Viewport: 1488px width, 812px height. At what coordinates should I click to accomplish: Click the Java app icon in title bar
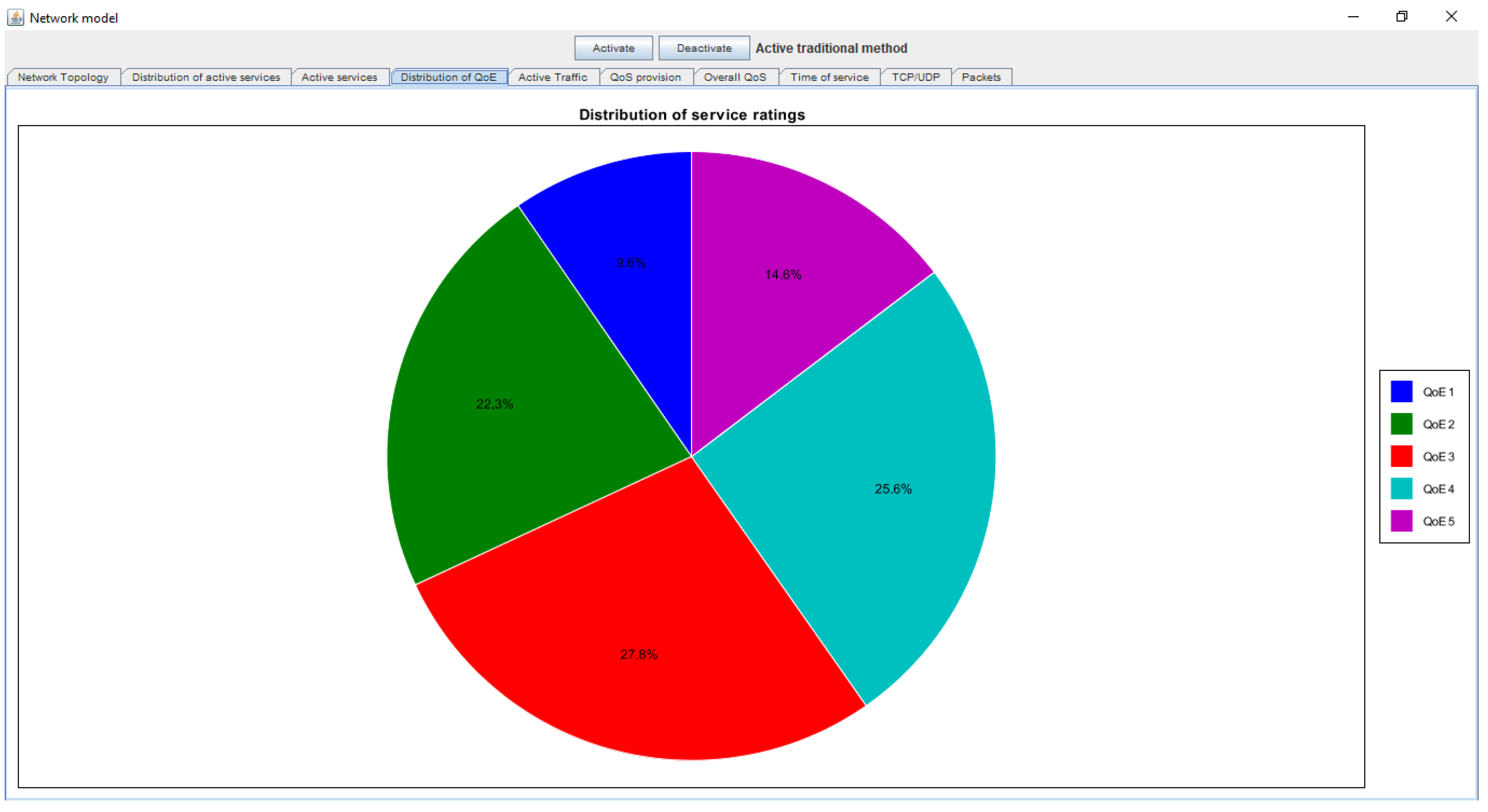tap(16, 18)
